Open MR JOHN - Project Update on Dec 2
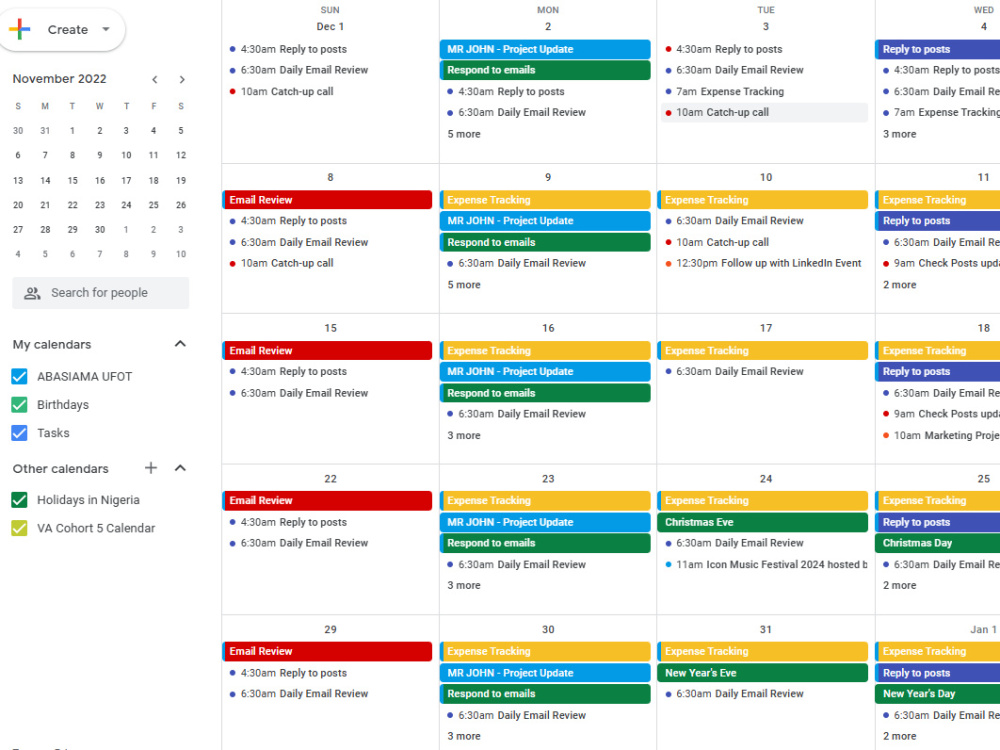Image resolution: width=1000 pixels, height=750 pixels. (545, 49)
